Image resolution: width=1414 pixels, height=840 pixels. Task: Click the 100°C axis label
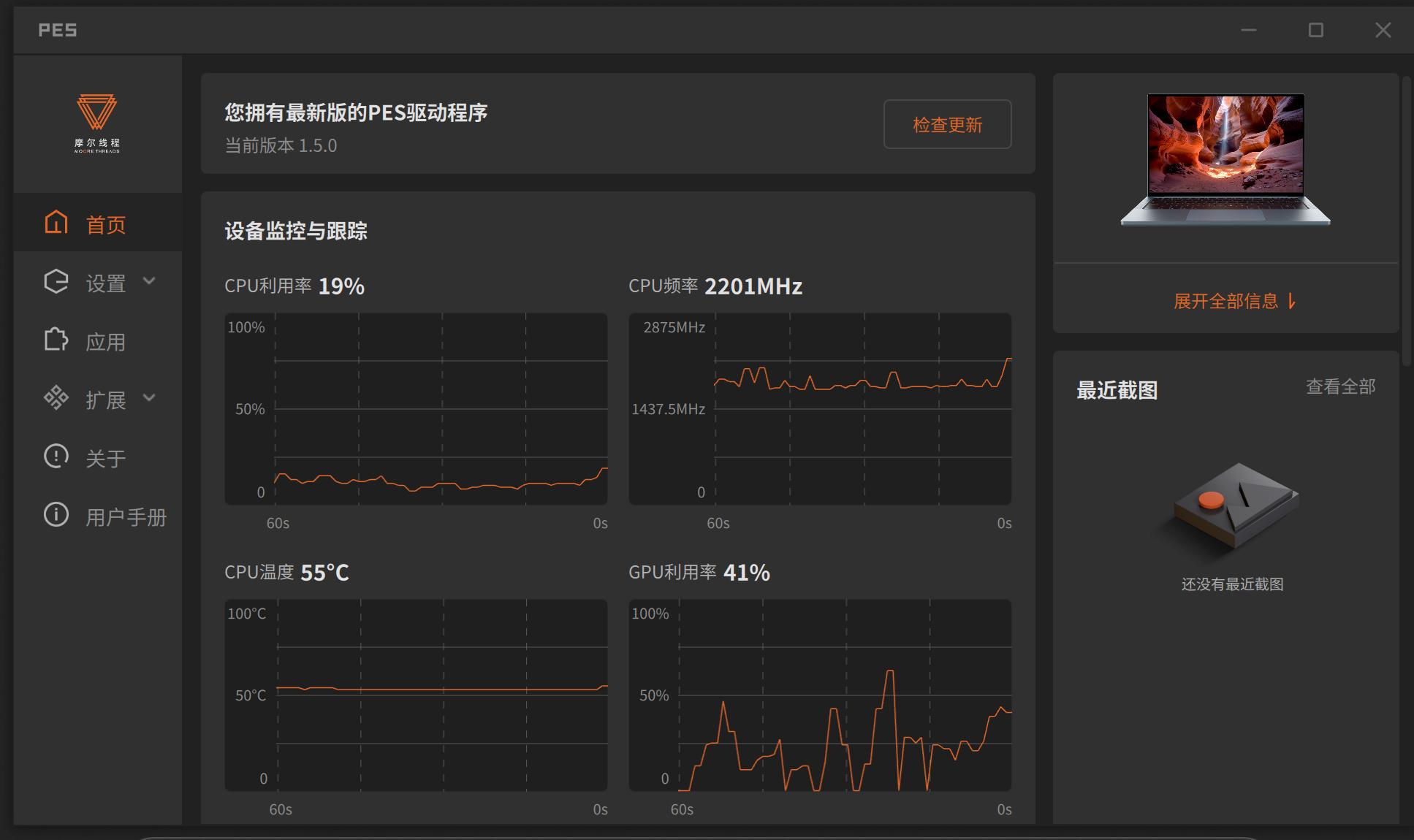click(x=247, y=614)
